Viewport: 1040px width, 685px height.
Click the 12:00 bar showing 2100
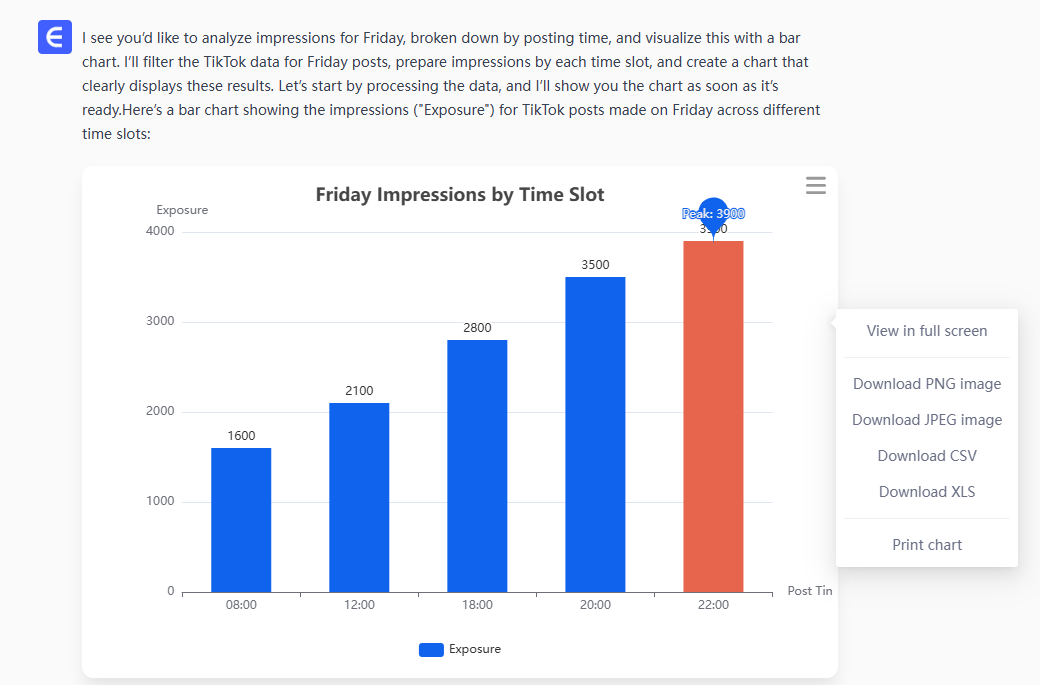[x=359, y=497]
